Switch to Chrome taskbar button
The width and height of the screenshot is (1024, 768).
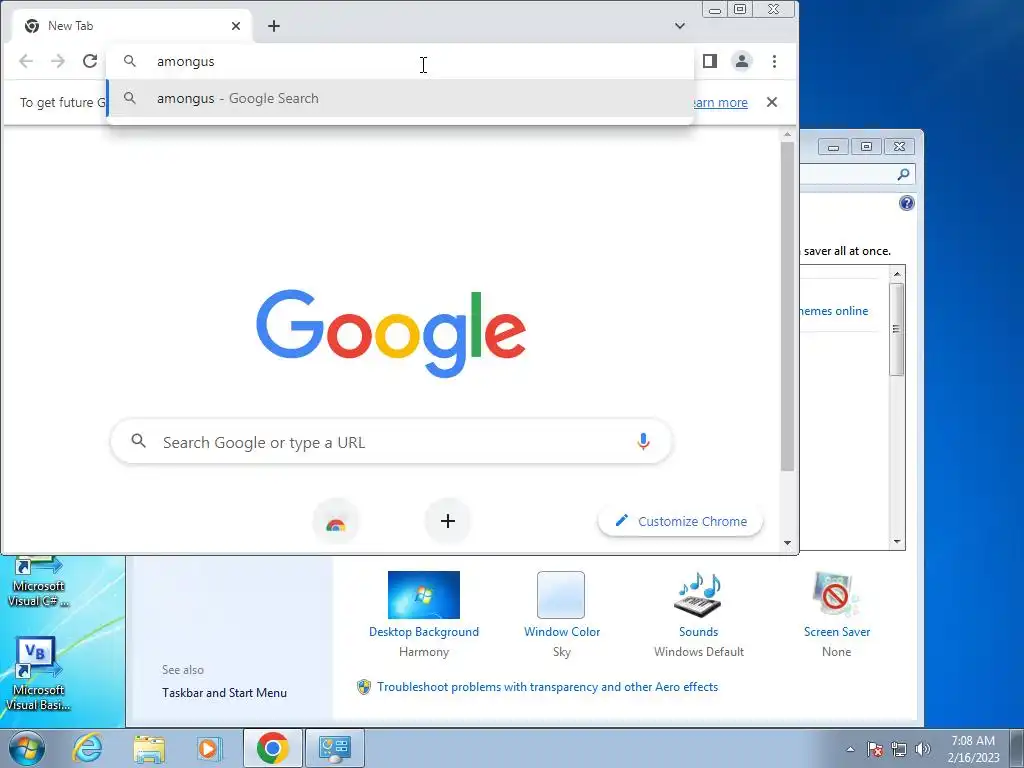(273, 748)
